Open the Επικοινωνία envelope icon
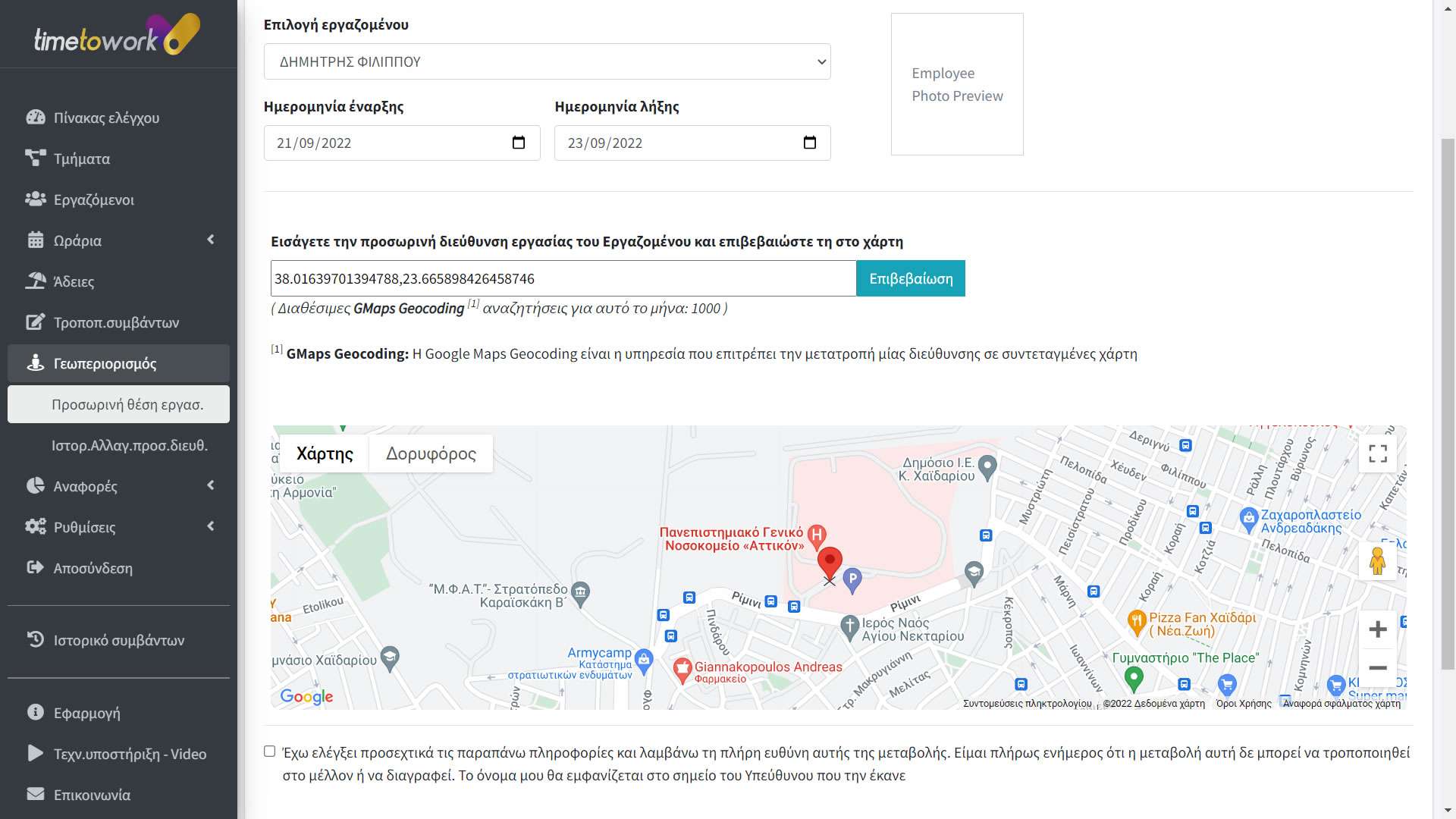Image resolution: width=1456 pixels, height=819 pixels. pyautogui.click(x=35, y=794)
